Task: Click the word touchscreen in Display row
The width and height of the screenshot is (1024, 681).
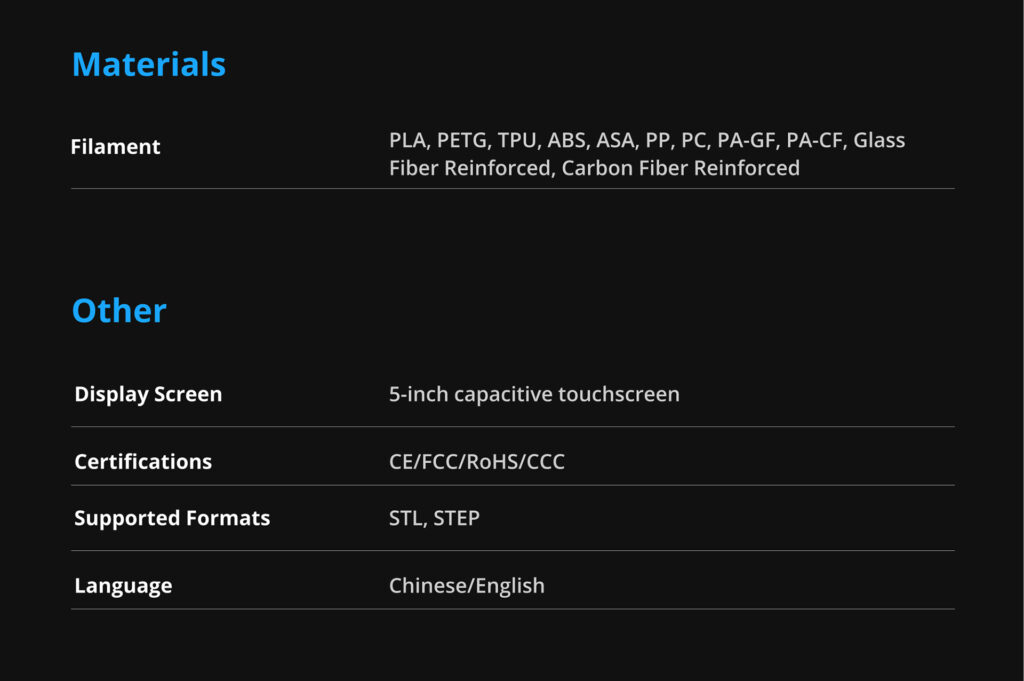Action: click(619, 394)
